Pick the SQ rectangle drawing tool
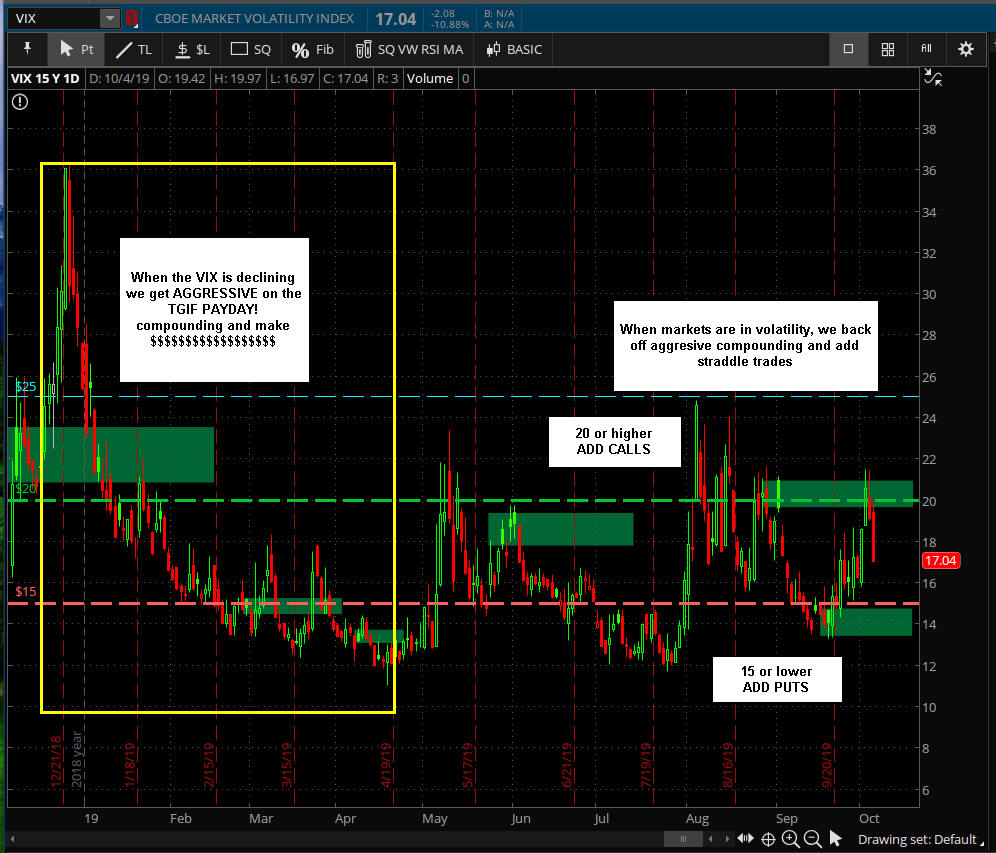Screen dimensions: 996x853 (x=251, y=49)
